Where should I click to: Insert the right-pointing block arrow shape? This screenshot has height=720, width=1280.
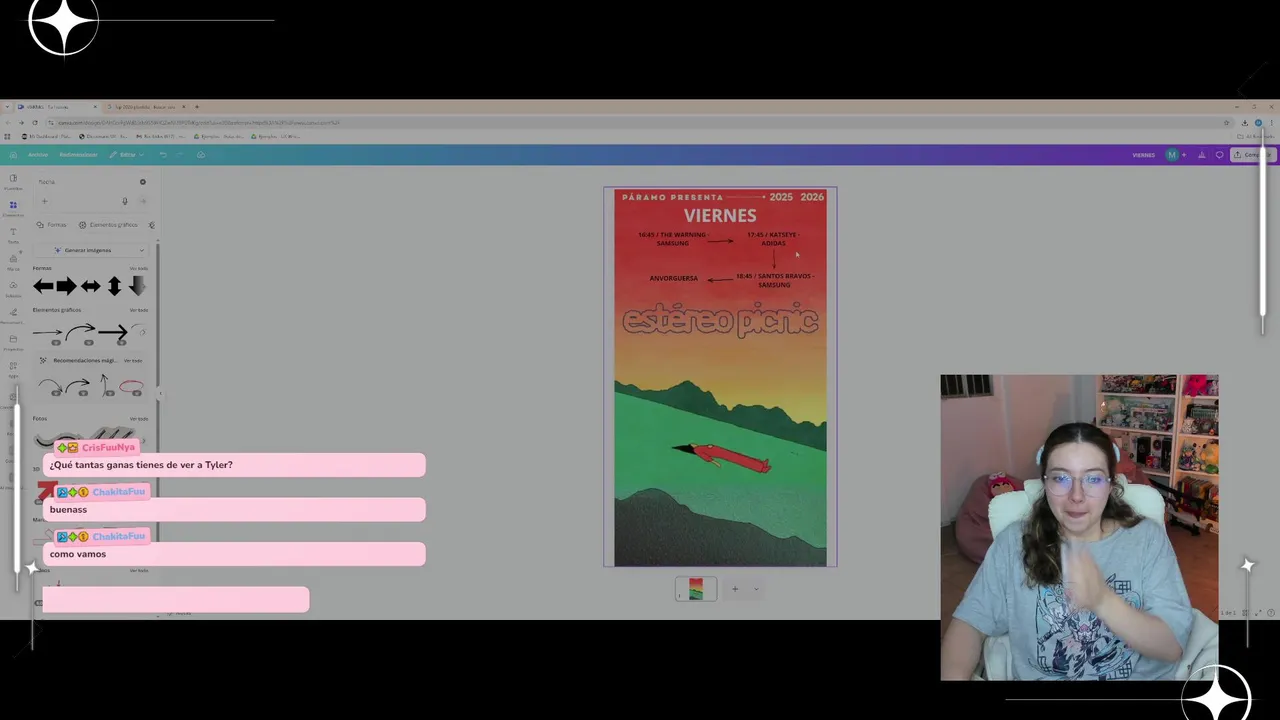coord(67,286)
